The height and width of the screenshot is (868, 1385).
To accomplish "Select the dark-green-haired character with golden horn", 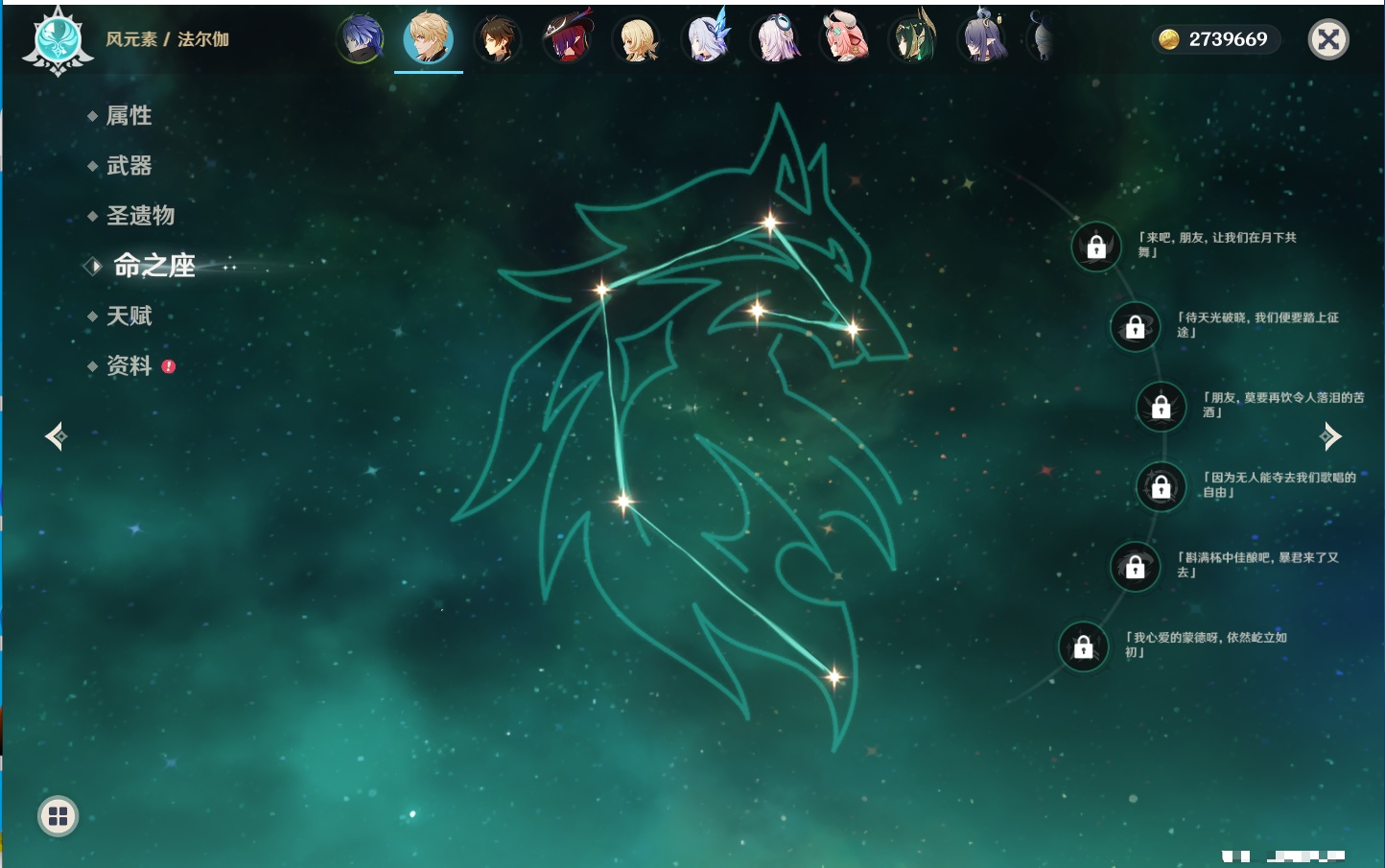I will (913, 40).
